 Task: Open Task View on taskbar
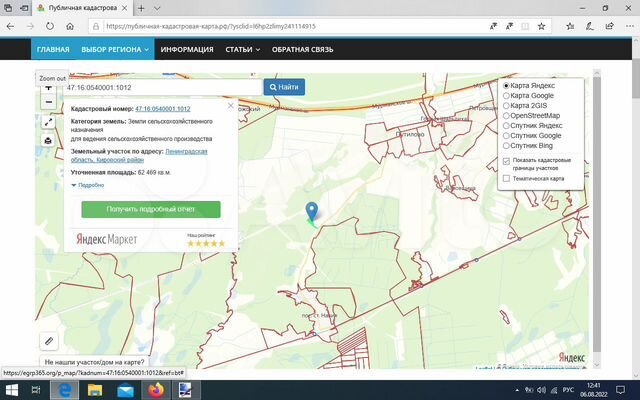tap(36, 390)
